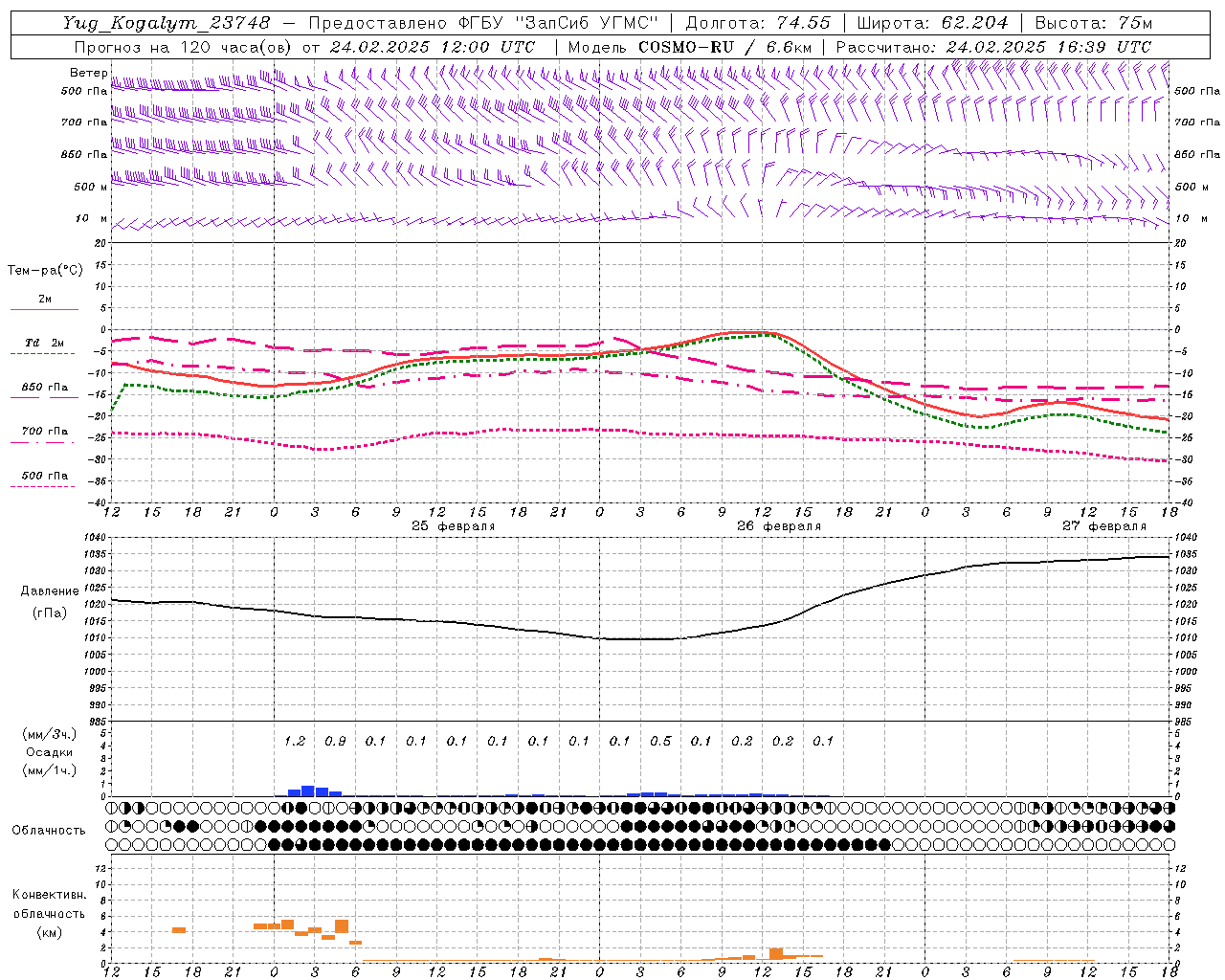
Task: Click the Осадки precipitation label
Action: [50, 752]
